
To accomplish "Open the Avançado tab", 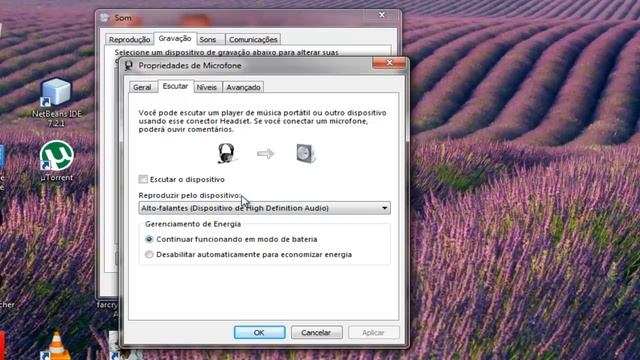I will [x=243, y=87].
